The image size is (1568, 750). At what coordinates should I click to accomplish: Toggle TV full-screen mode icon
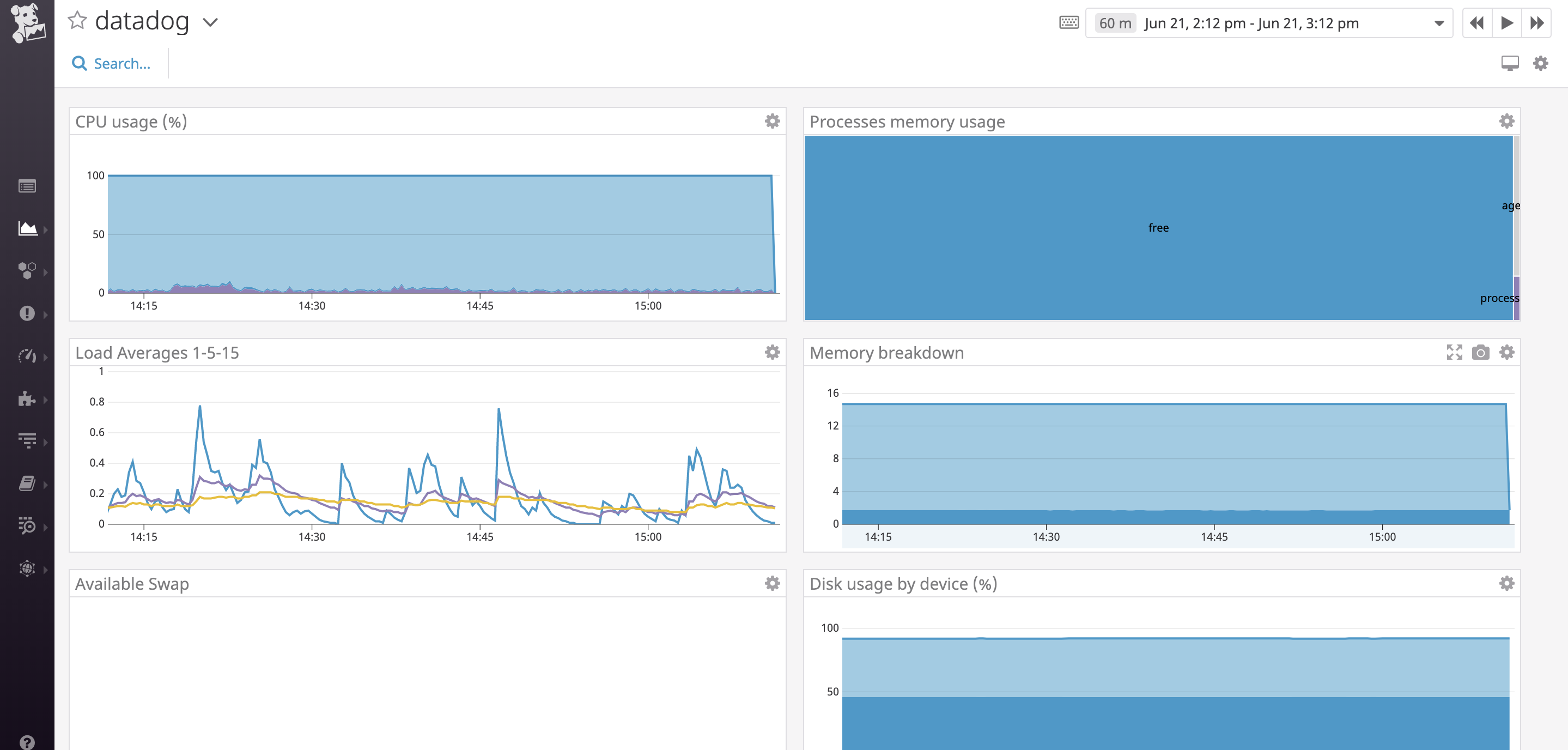(x=1510, y=63)
